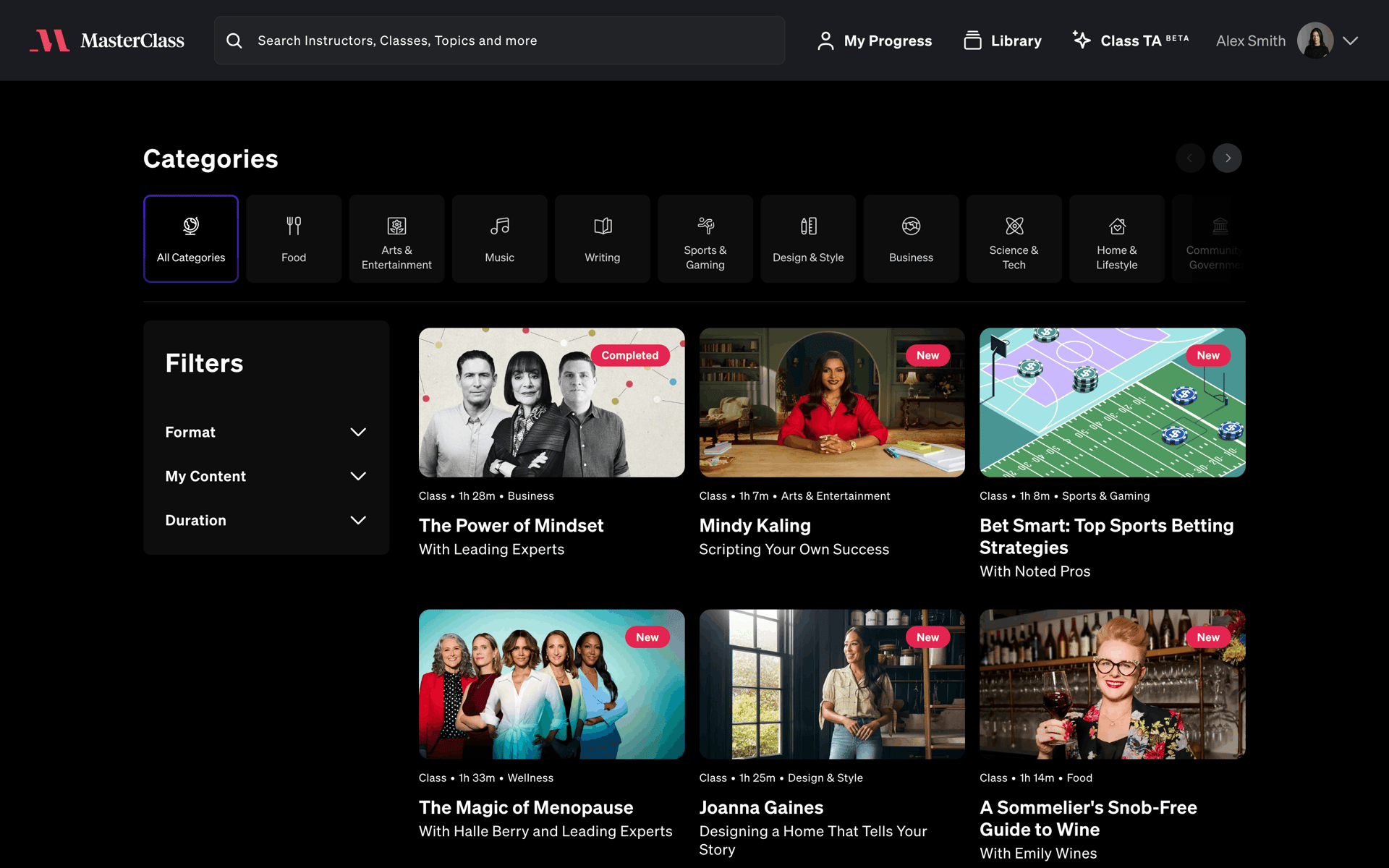The image size is (1389, 868).
Task: Open The Magic of Menopause thumbnail
Action: tap(551, 684)
